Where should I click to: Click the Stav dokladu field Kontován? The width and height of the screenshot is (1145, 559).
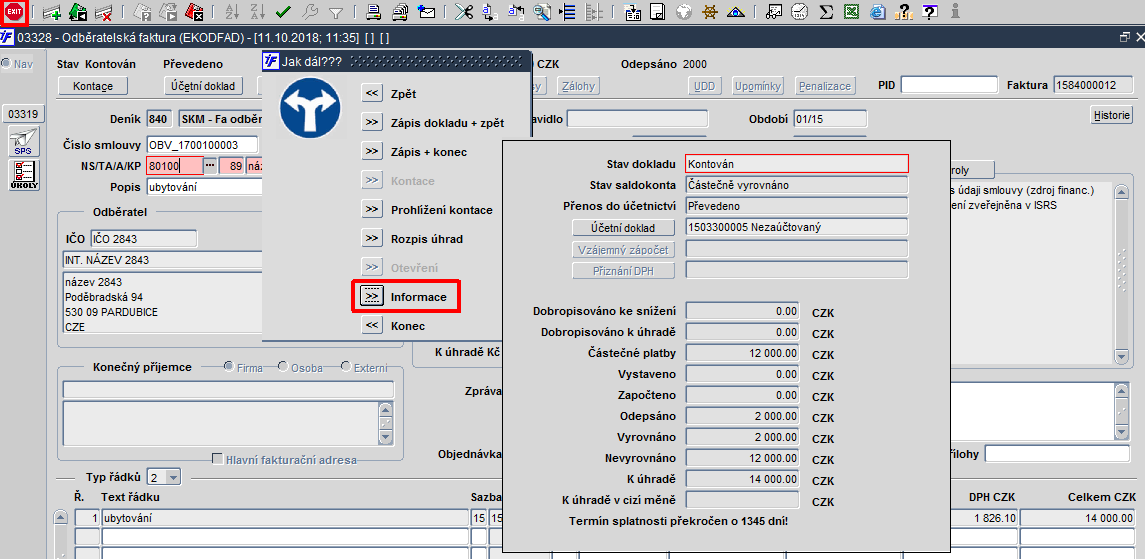point(797,164)
